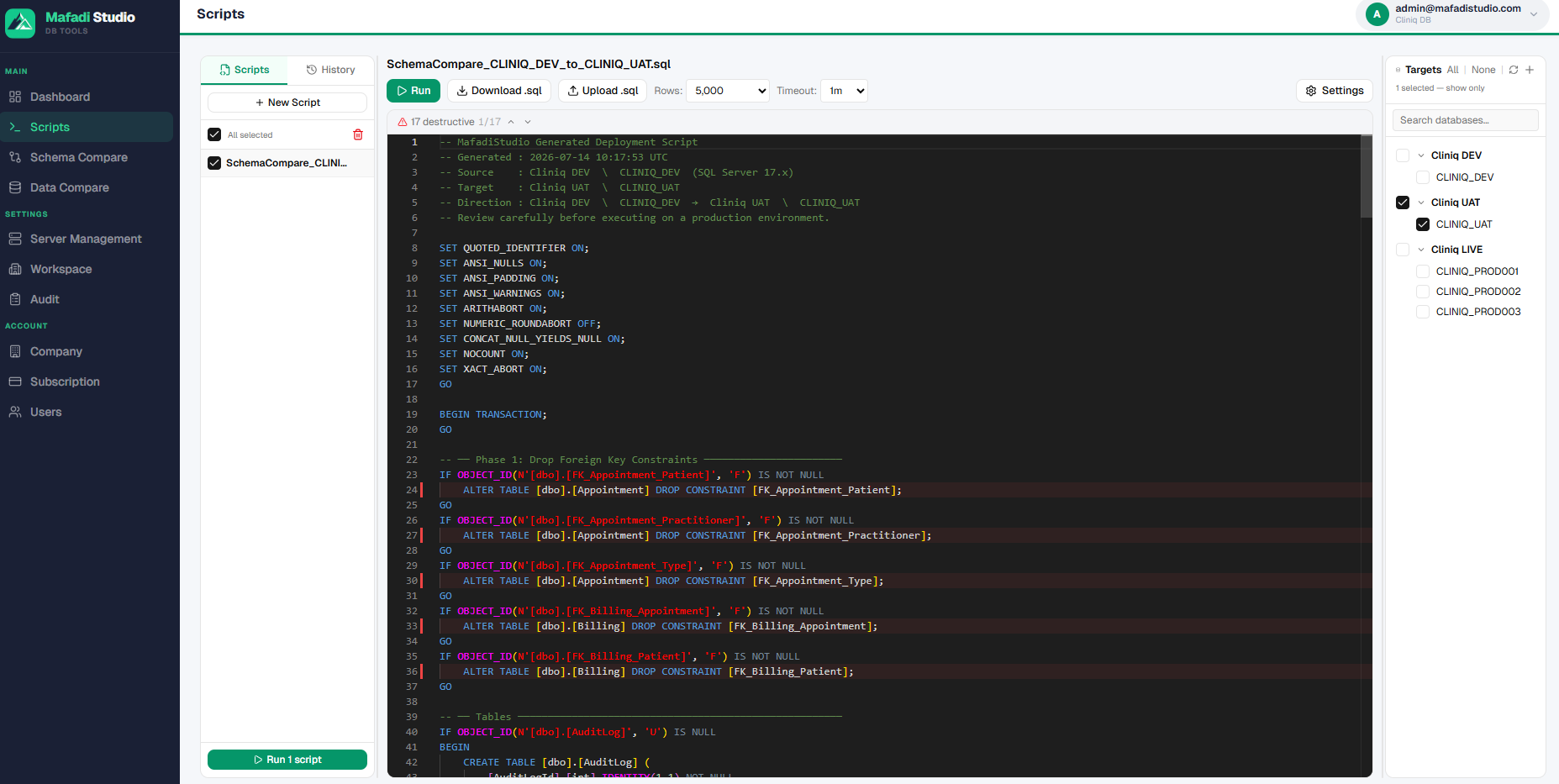Run the current SQL script
The image size is (1559, 784).
point(413,91)
